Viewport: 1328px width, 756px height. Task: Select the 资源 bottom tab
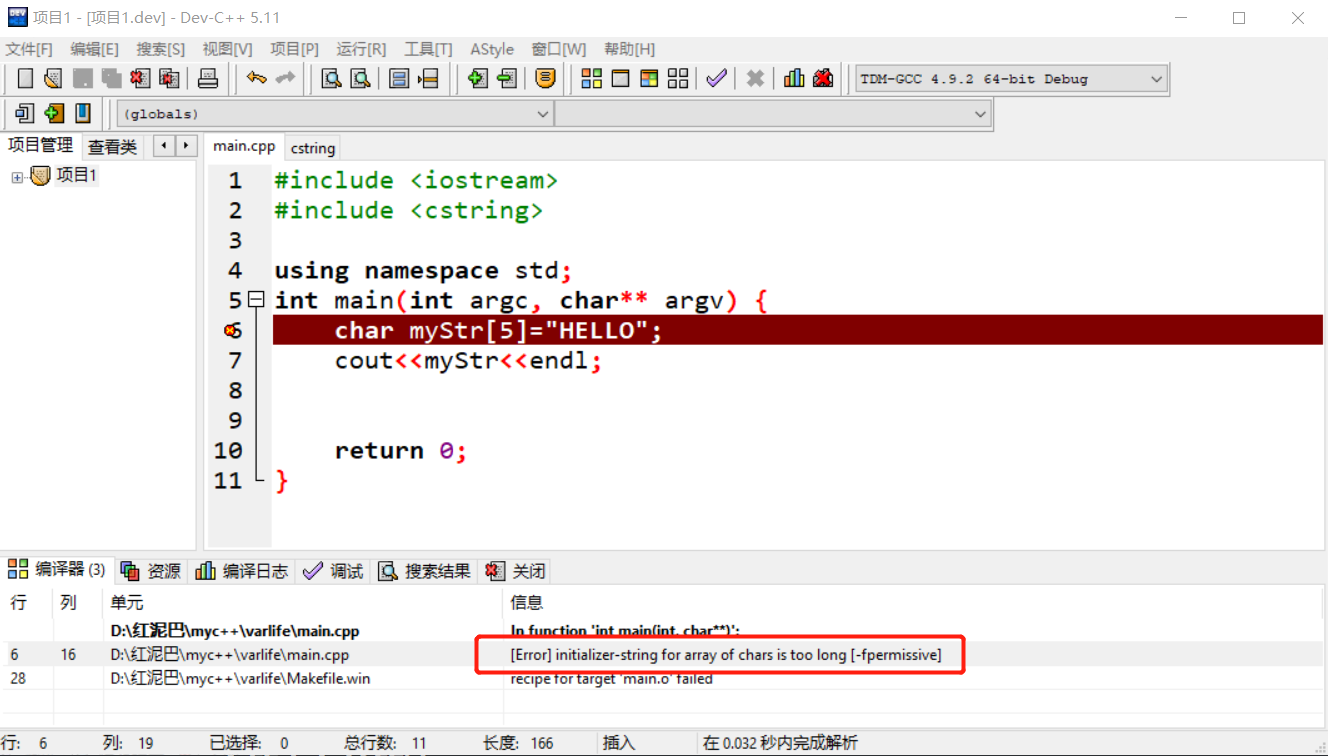point(151,571)
